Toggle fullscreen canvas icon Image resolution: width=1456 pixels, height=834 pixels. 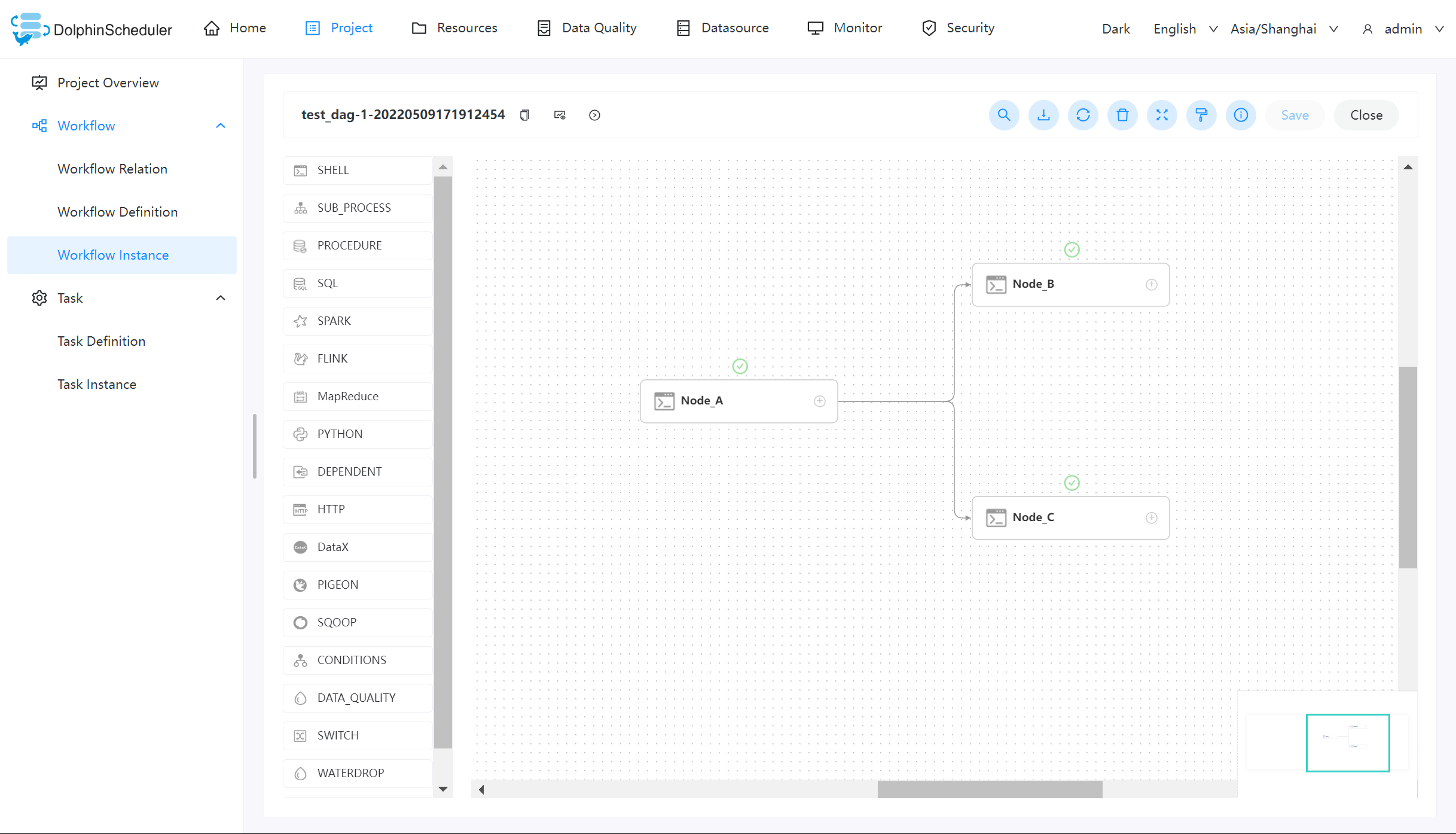[x=1162, y=115]
